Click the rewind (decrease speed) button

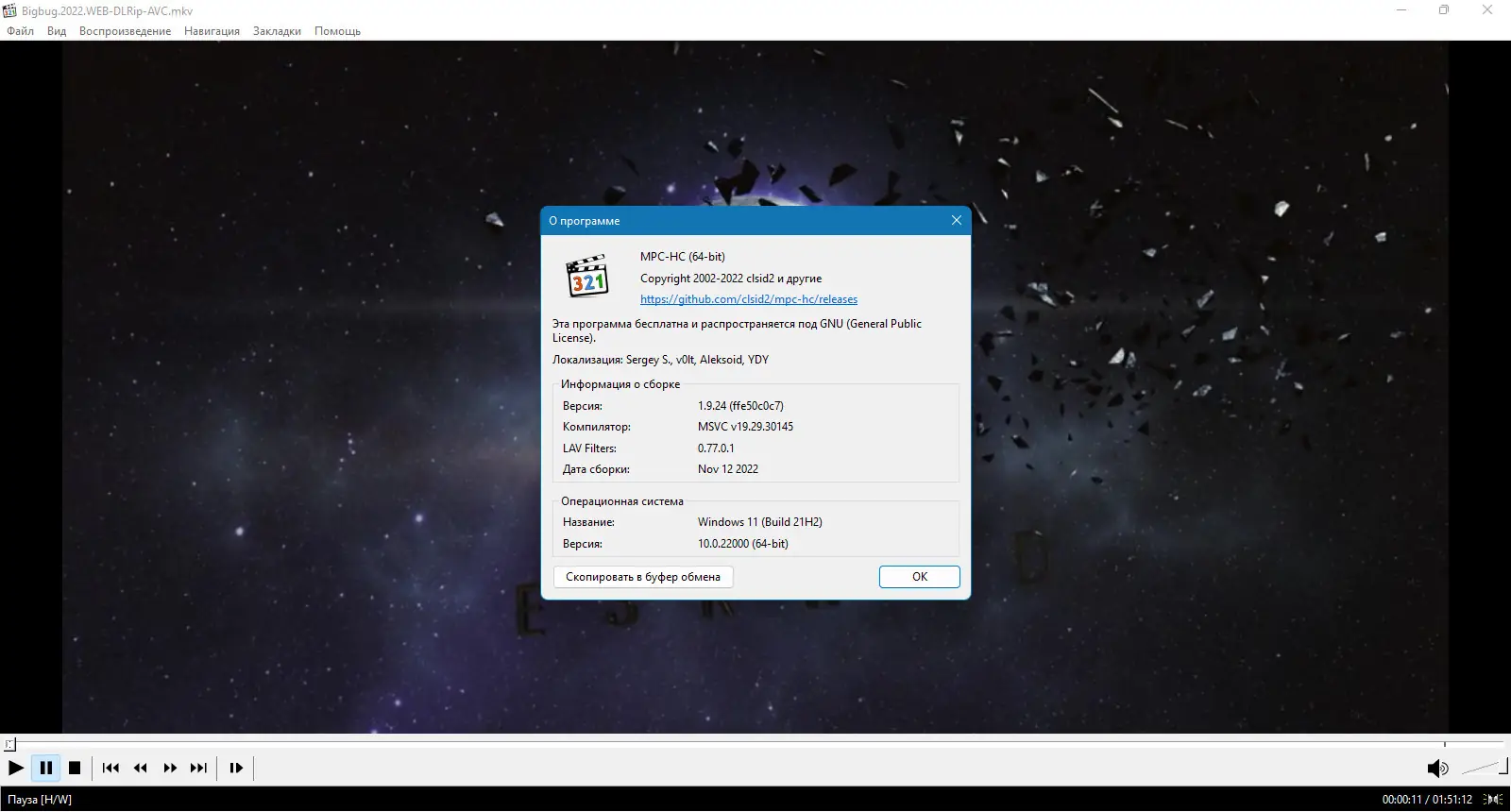click(x=140, y=769)
